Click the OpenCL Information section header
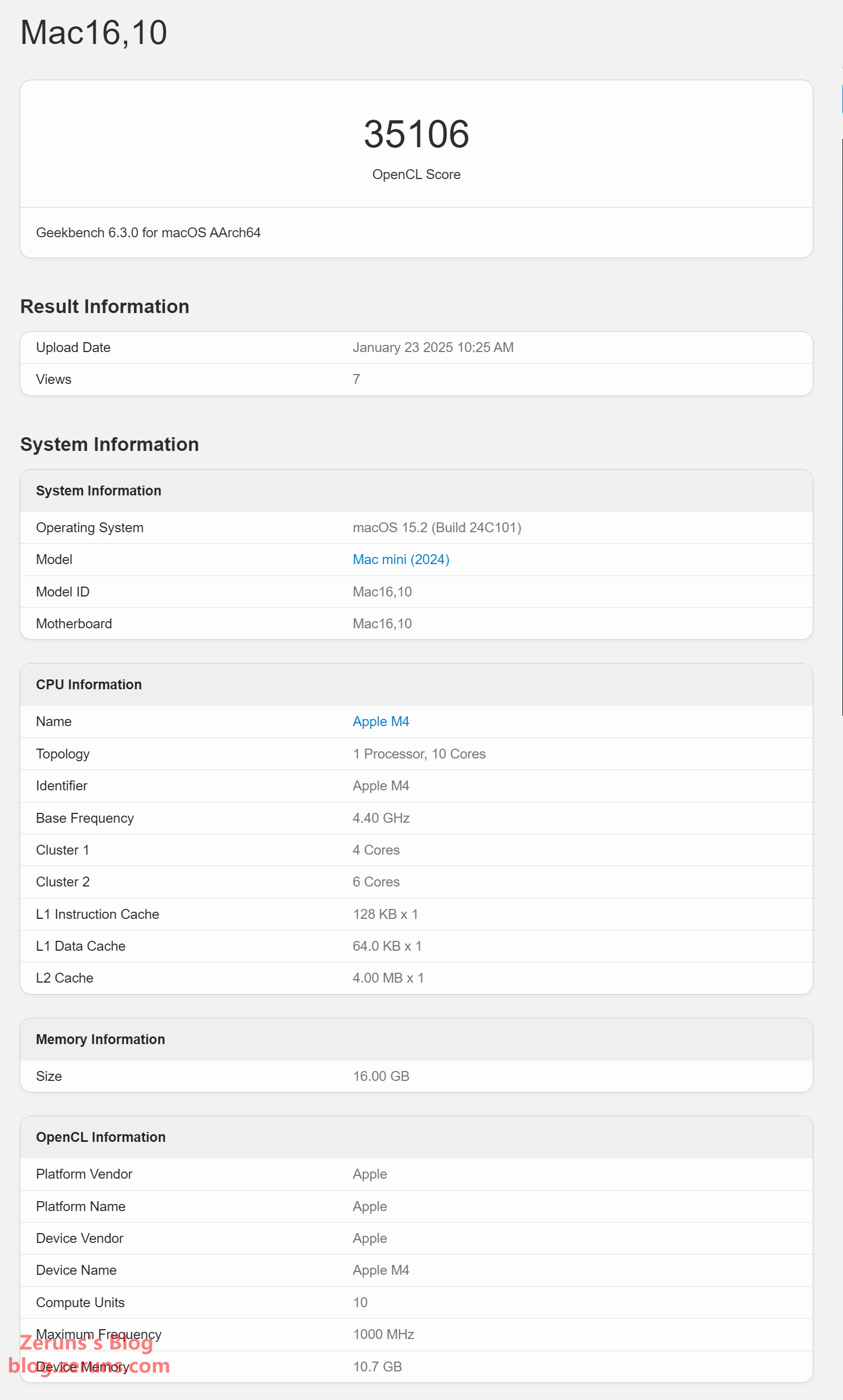This screenshot has width=843, height=1400. (101, 1136)
